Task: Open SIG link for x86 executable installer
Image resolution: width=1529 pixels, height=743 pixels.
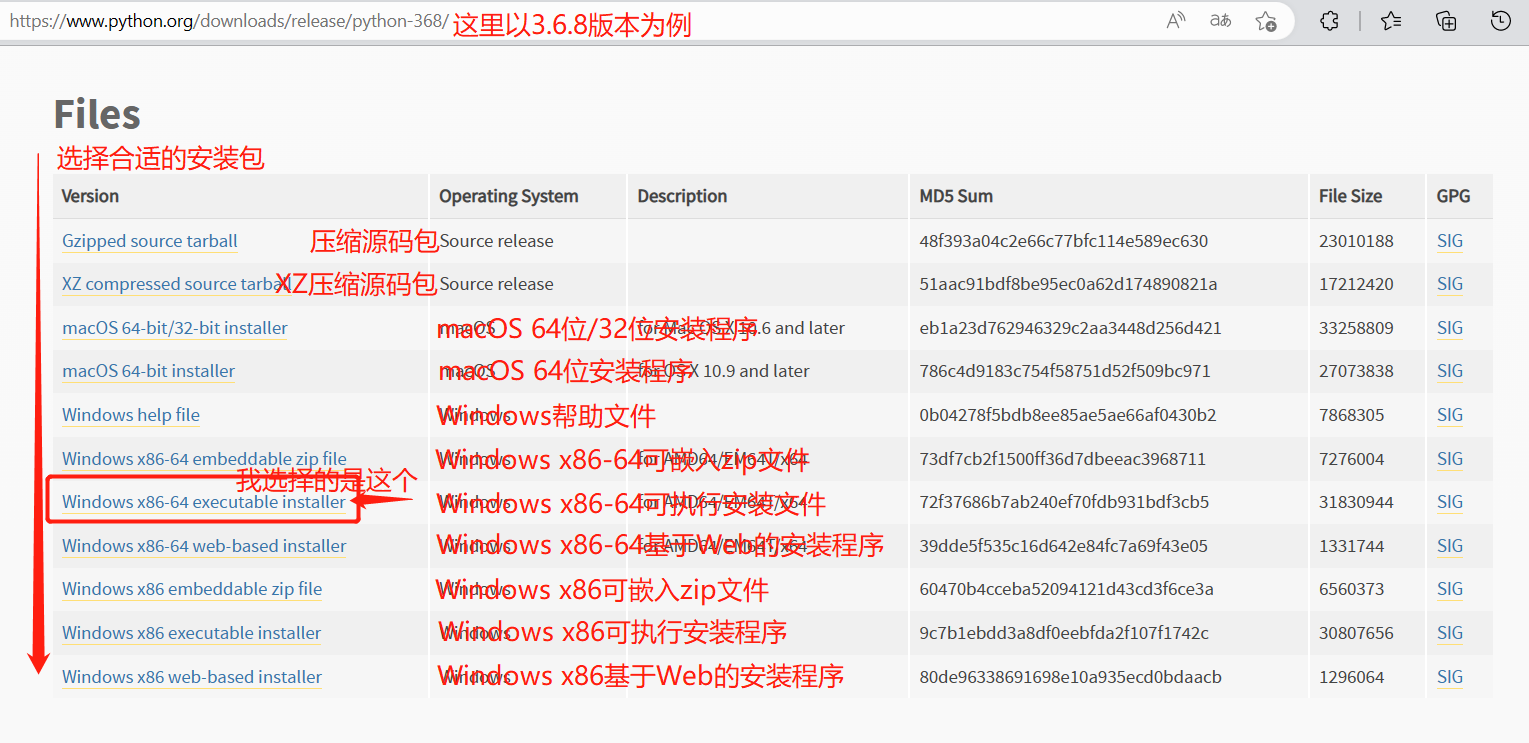Action: 1450,633
